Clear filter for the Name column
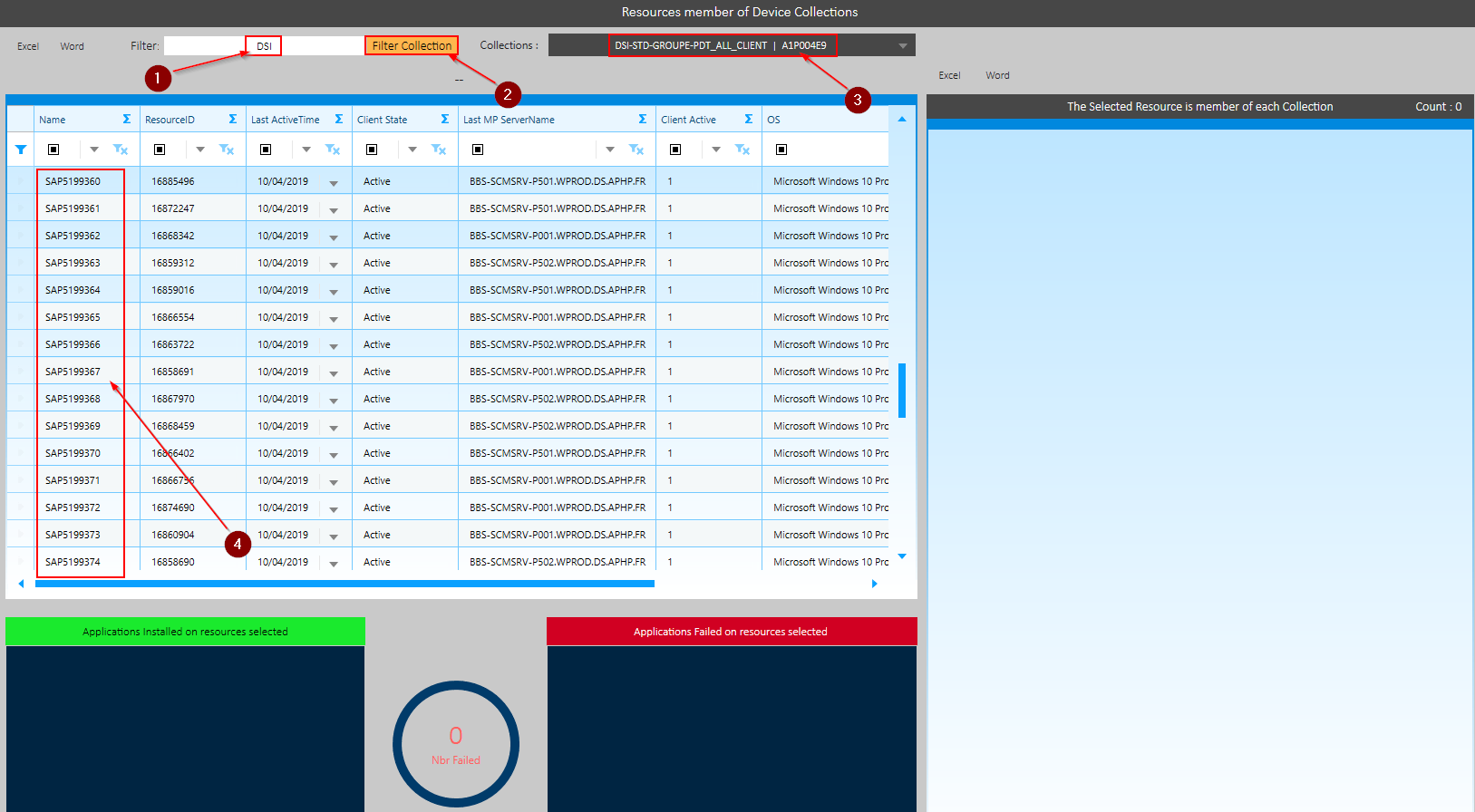 [121, 150]
